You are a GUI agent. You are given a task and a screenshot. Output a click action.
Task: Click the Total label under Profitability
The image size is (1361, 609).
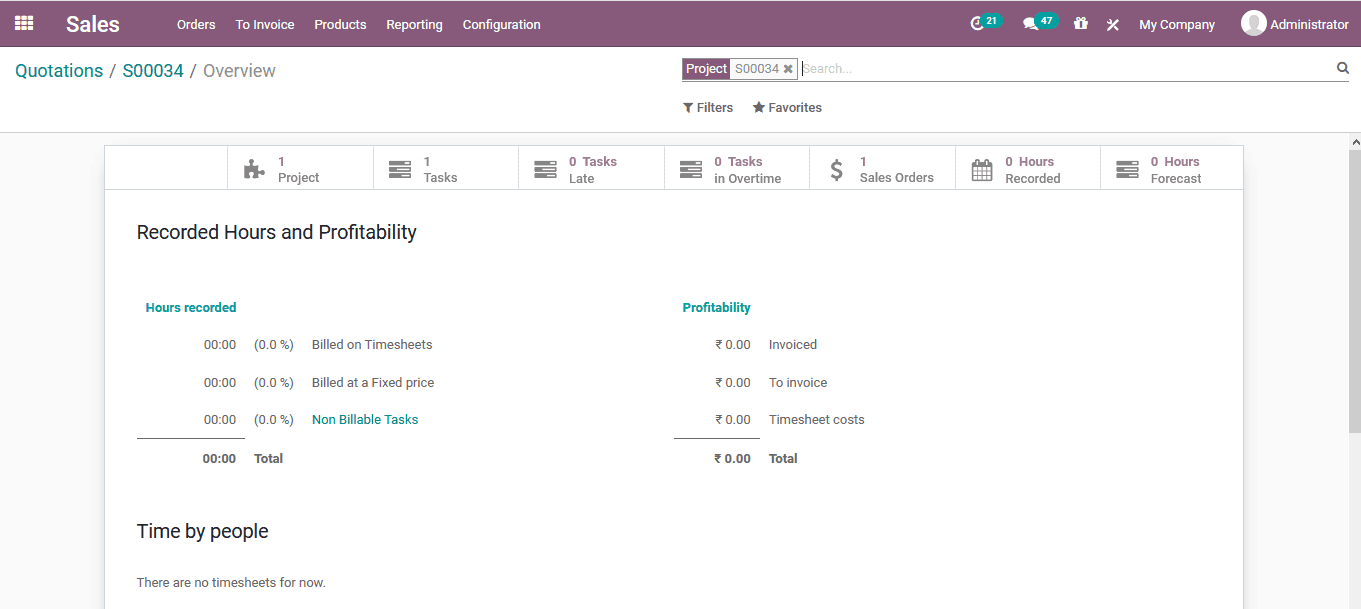(783, 458)
